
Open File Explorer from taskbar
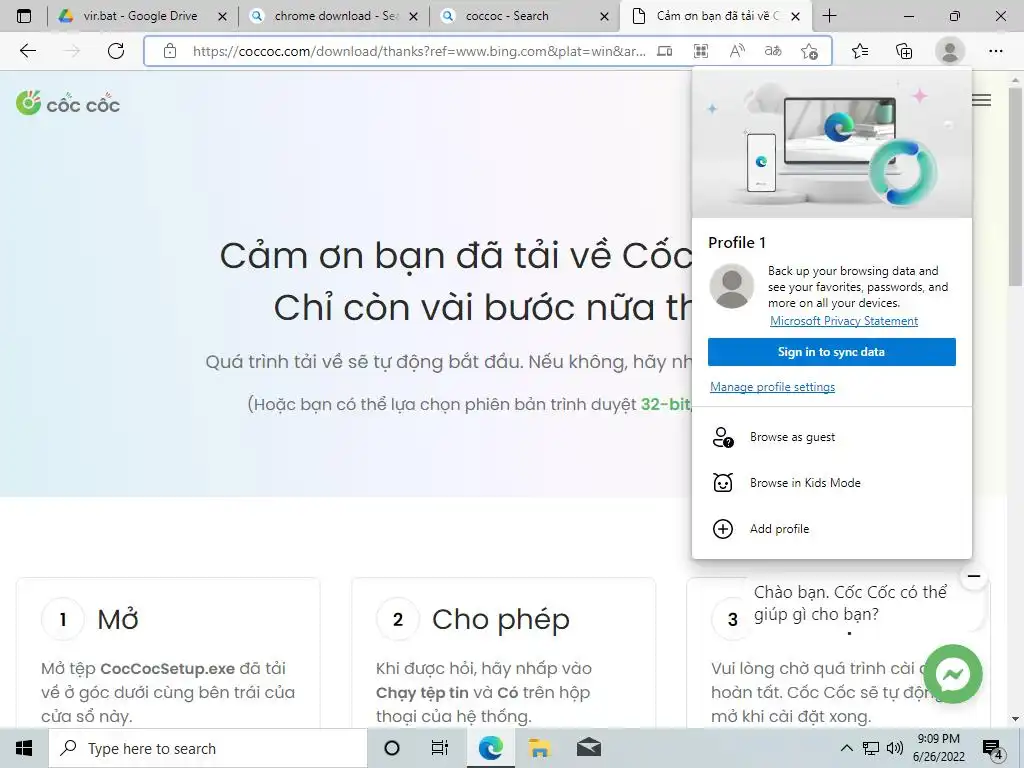click(x=539, y=748)
